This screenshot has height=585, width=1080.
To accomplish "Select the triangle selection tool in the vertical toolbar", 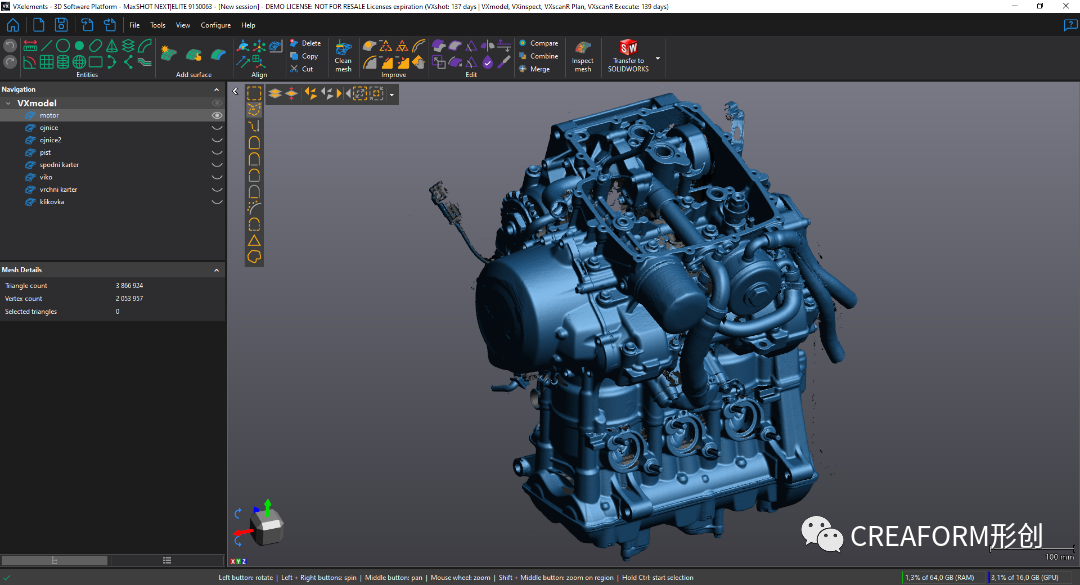I will [254, 240].
